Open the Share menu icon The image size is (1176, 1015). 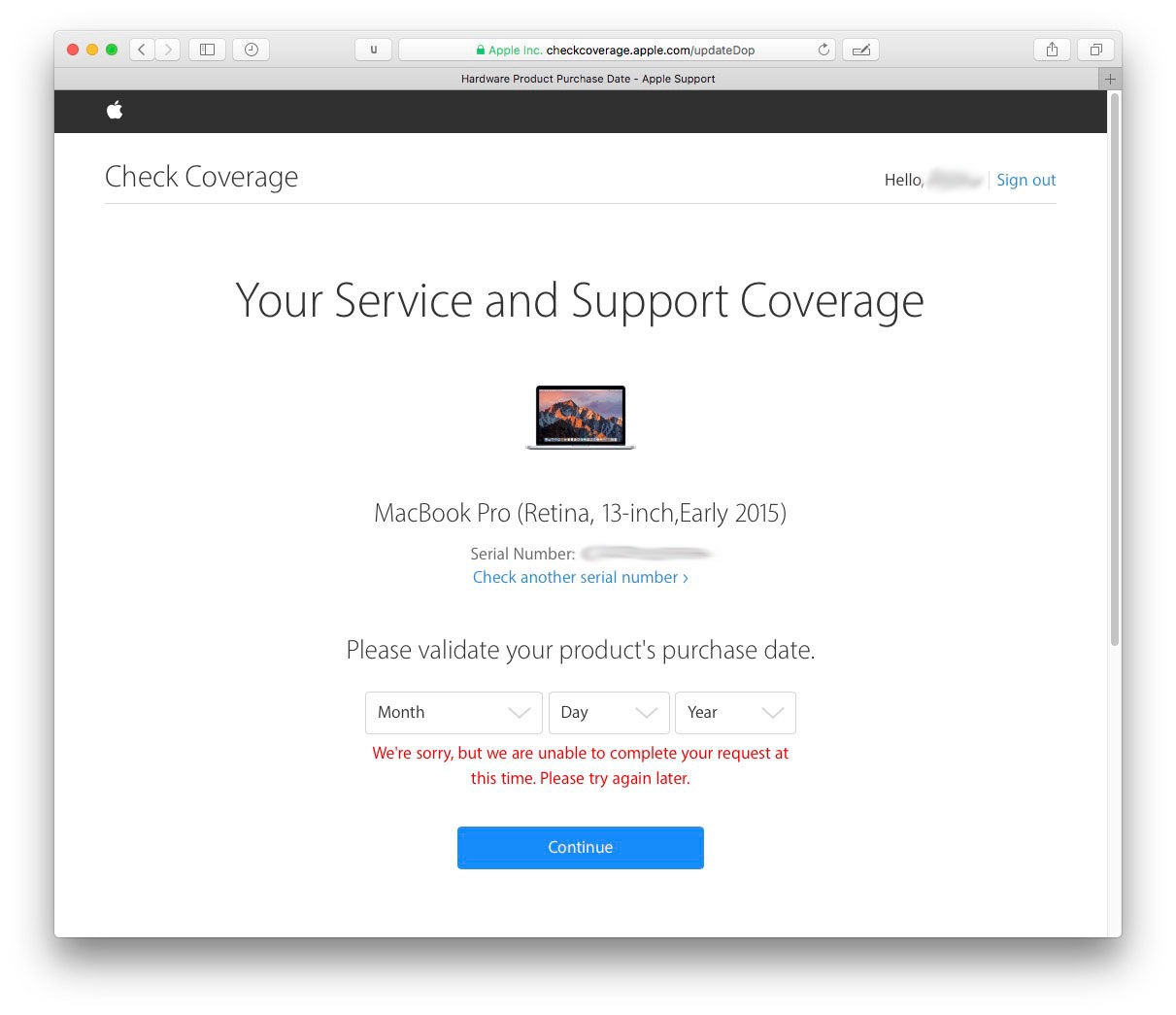(1052, 50)
